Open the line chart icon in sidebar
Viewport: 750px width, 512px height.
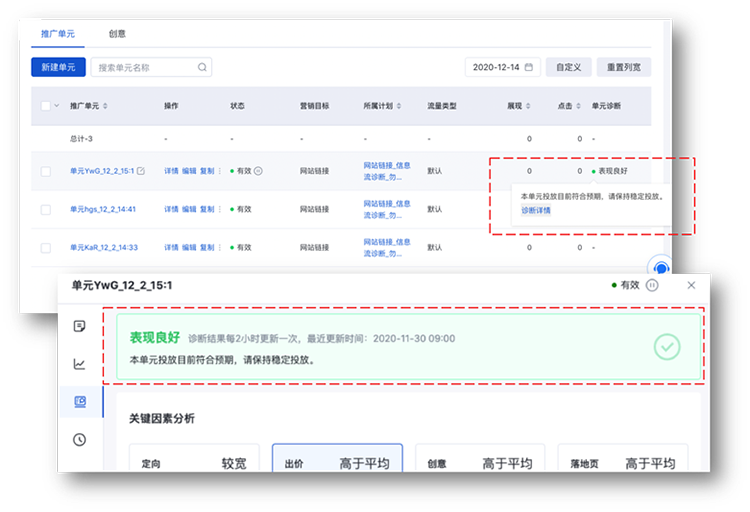tap(80, 364)
